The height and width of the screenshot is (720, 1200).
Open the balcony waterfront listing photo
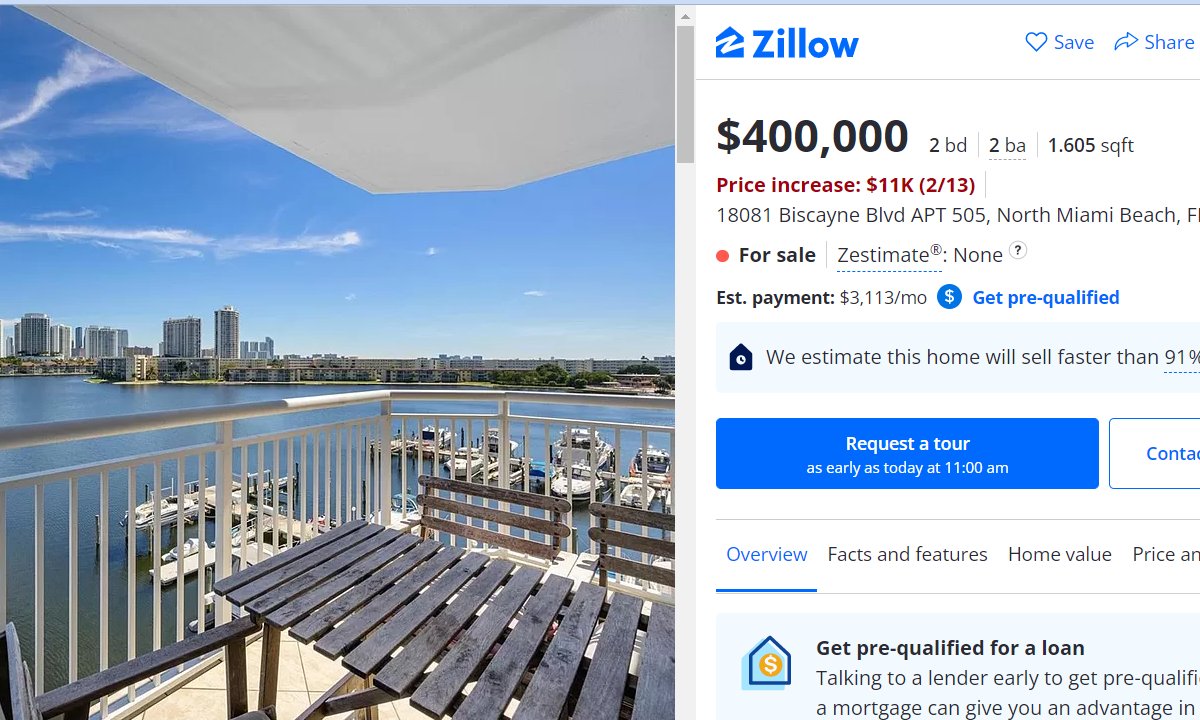click(x=337, y=400)
